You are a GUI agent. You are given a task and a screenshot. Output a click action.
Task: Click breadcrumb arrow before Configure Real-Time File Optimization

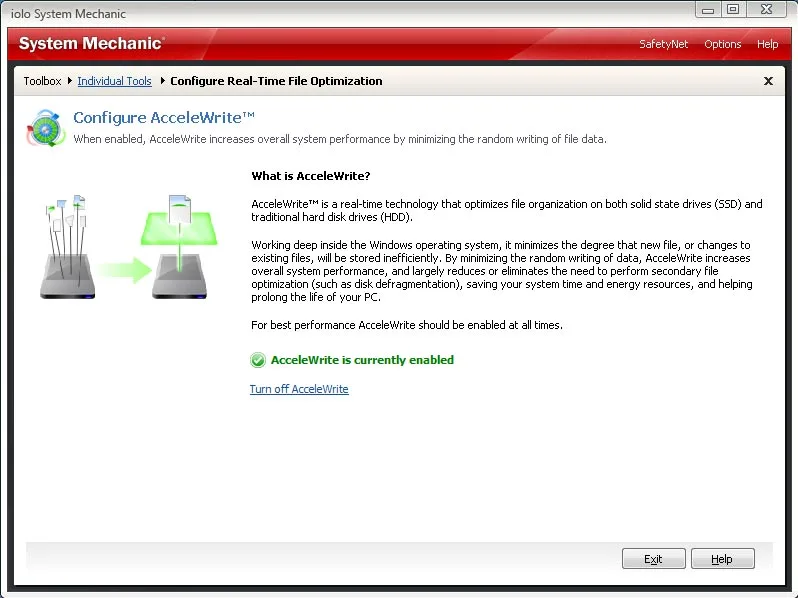point(162,80)
